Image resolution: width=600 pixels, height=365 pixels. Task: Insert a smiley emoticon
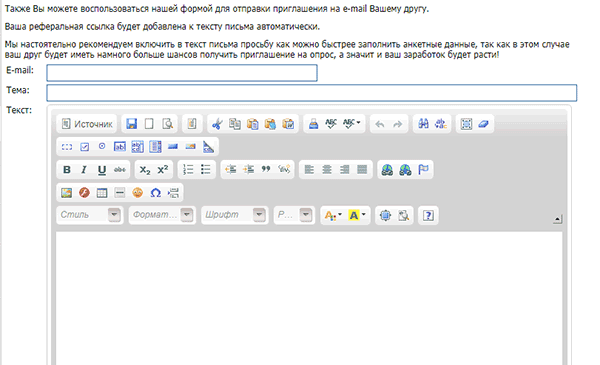coord(137,192)
